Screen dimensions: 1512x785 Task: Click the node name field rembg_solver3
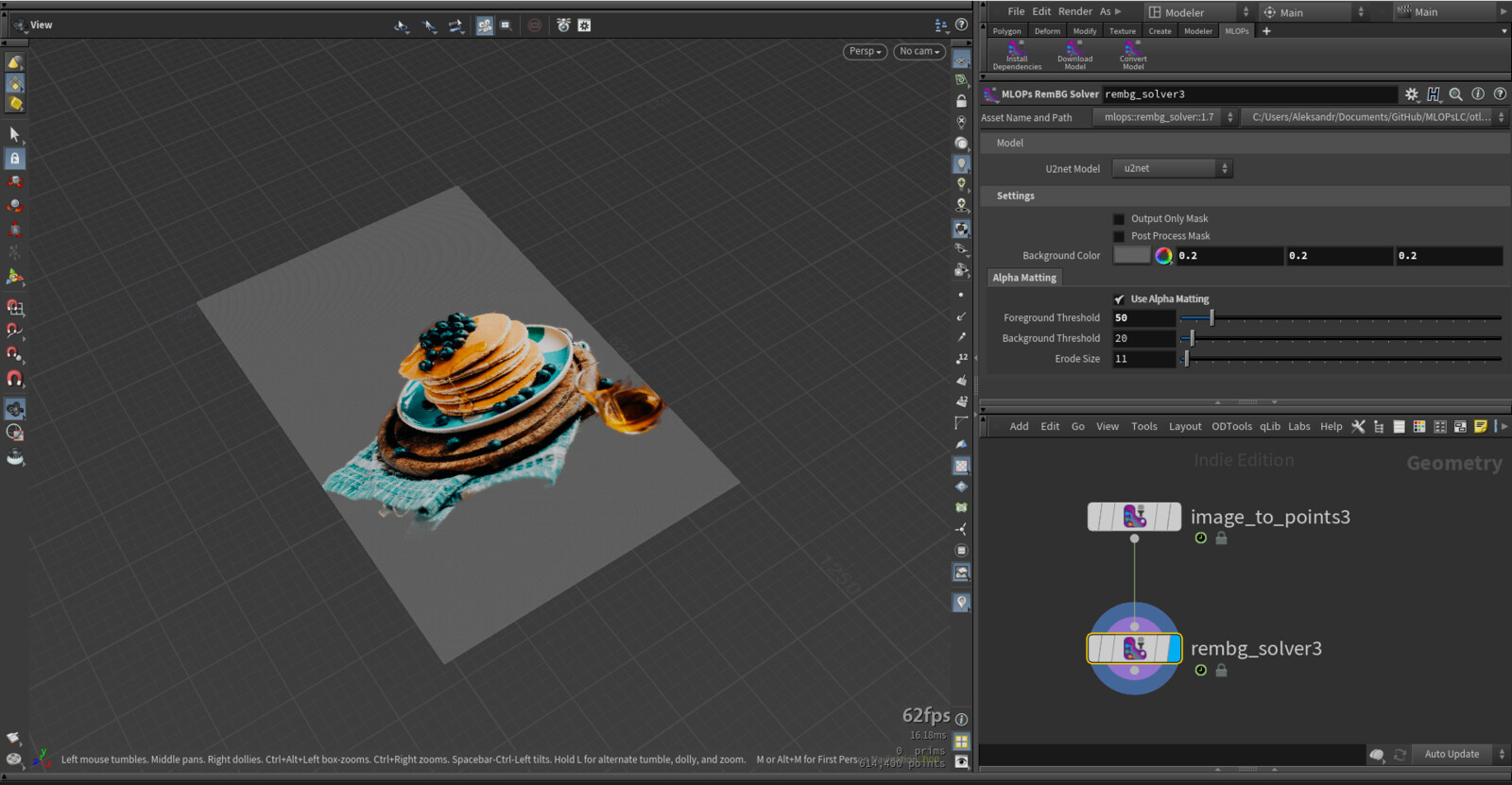coord(1249,94)
